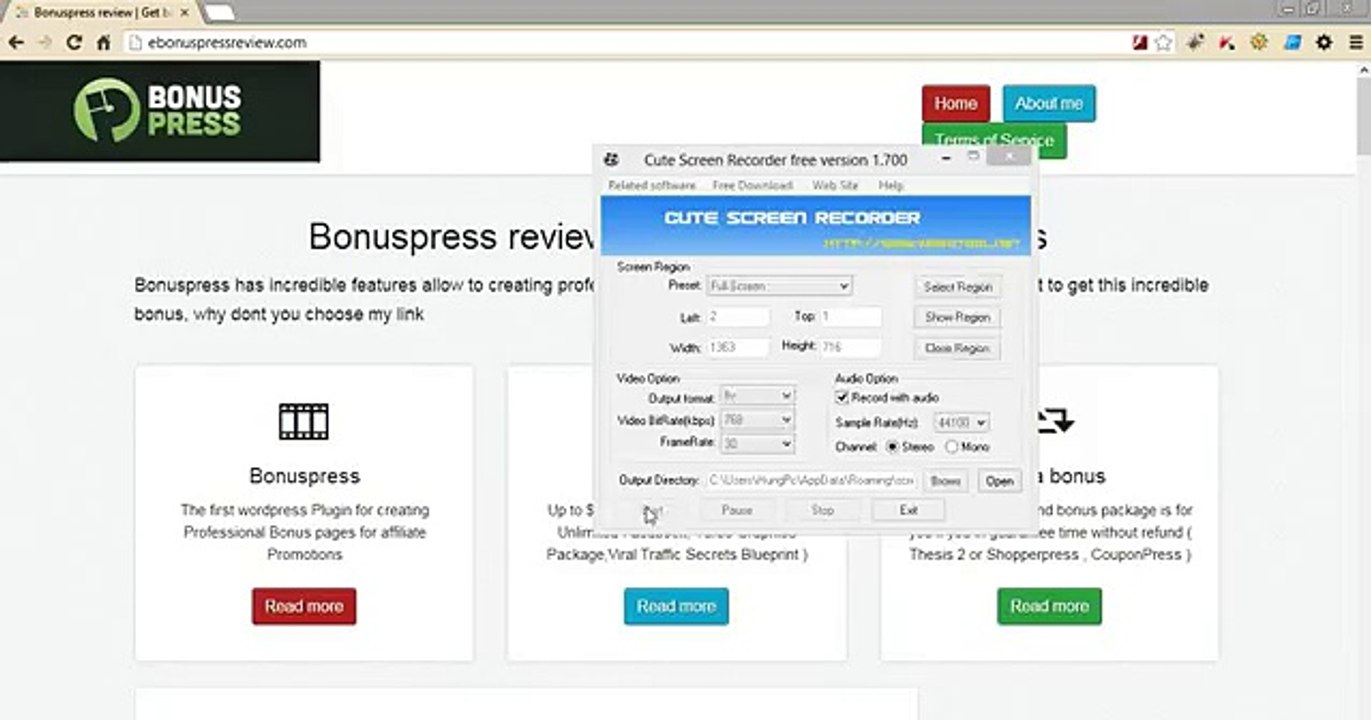Click the Close Region button
The height and width of the screenshot is (720, 1371).
(957, 348)
